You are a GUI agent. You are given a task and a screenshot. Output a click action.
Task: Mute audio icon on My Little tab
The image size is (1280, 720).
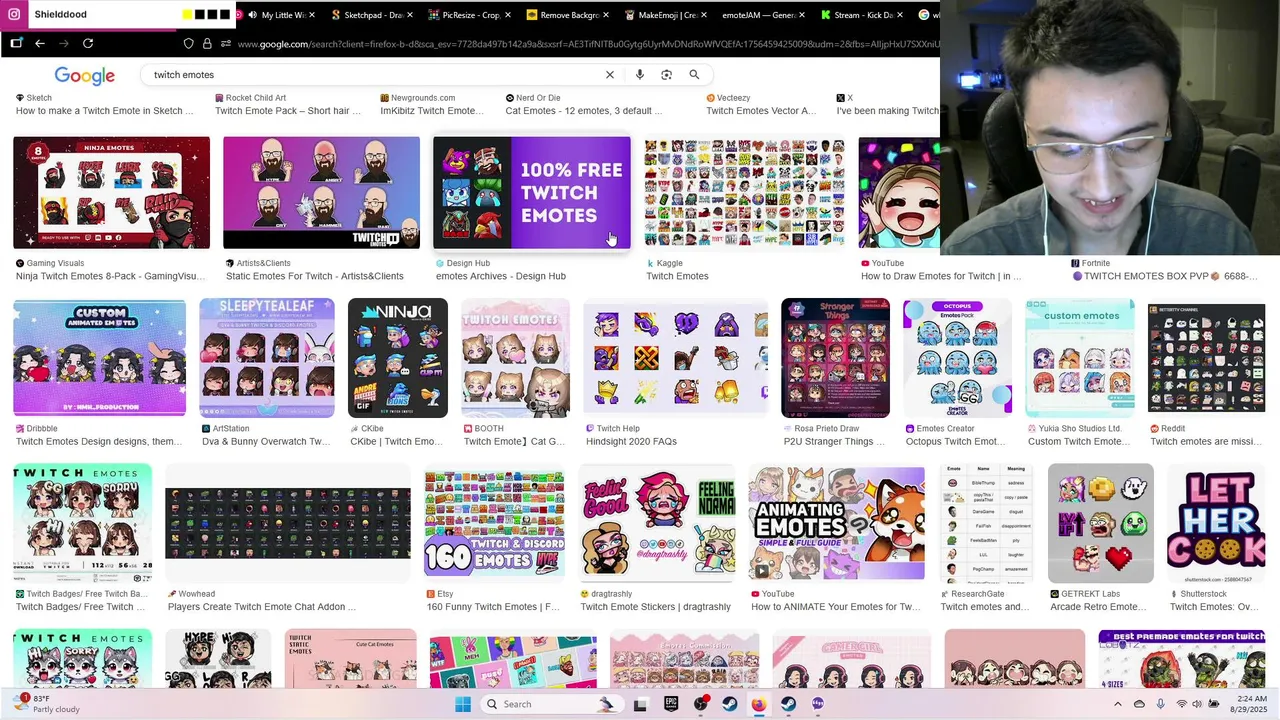tap(252, 15)
